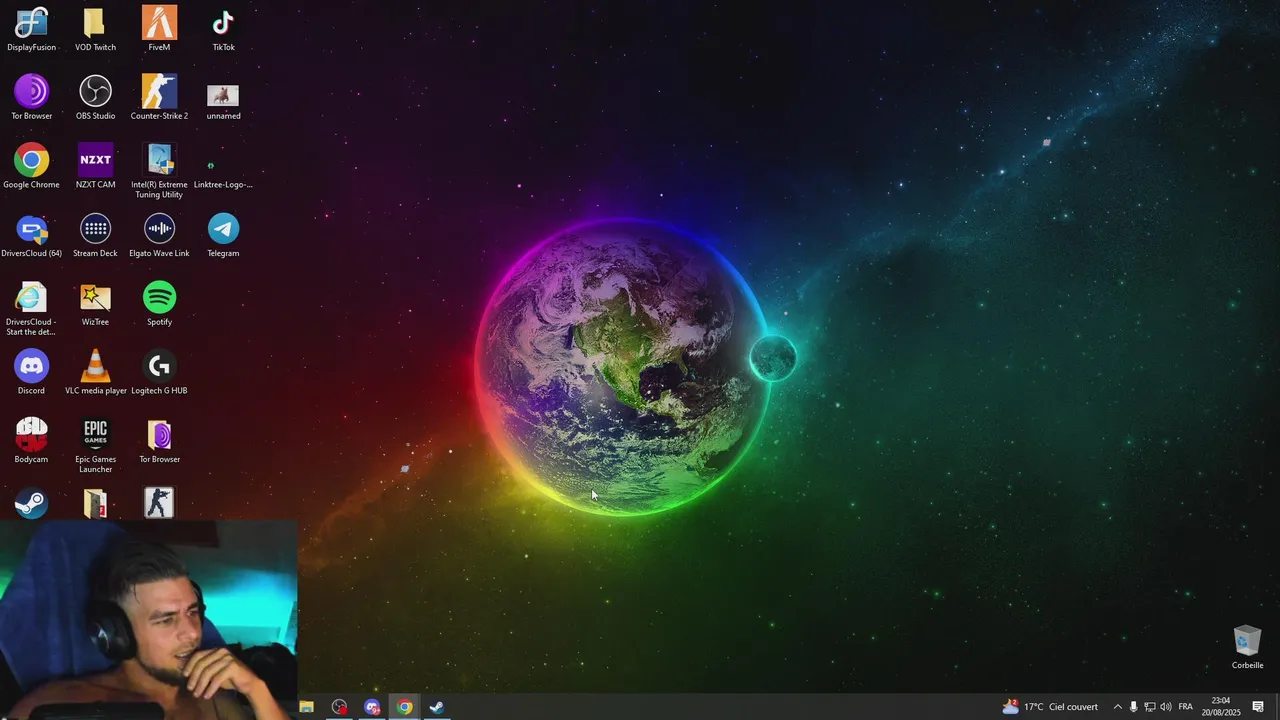This screenshot has width=1280, height=720.
Task: Launch Logitech G HUB from the desktop
Action: click(159, 373)
